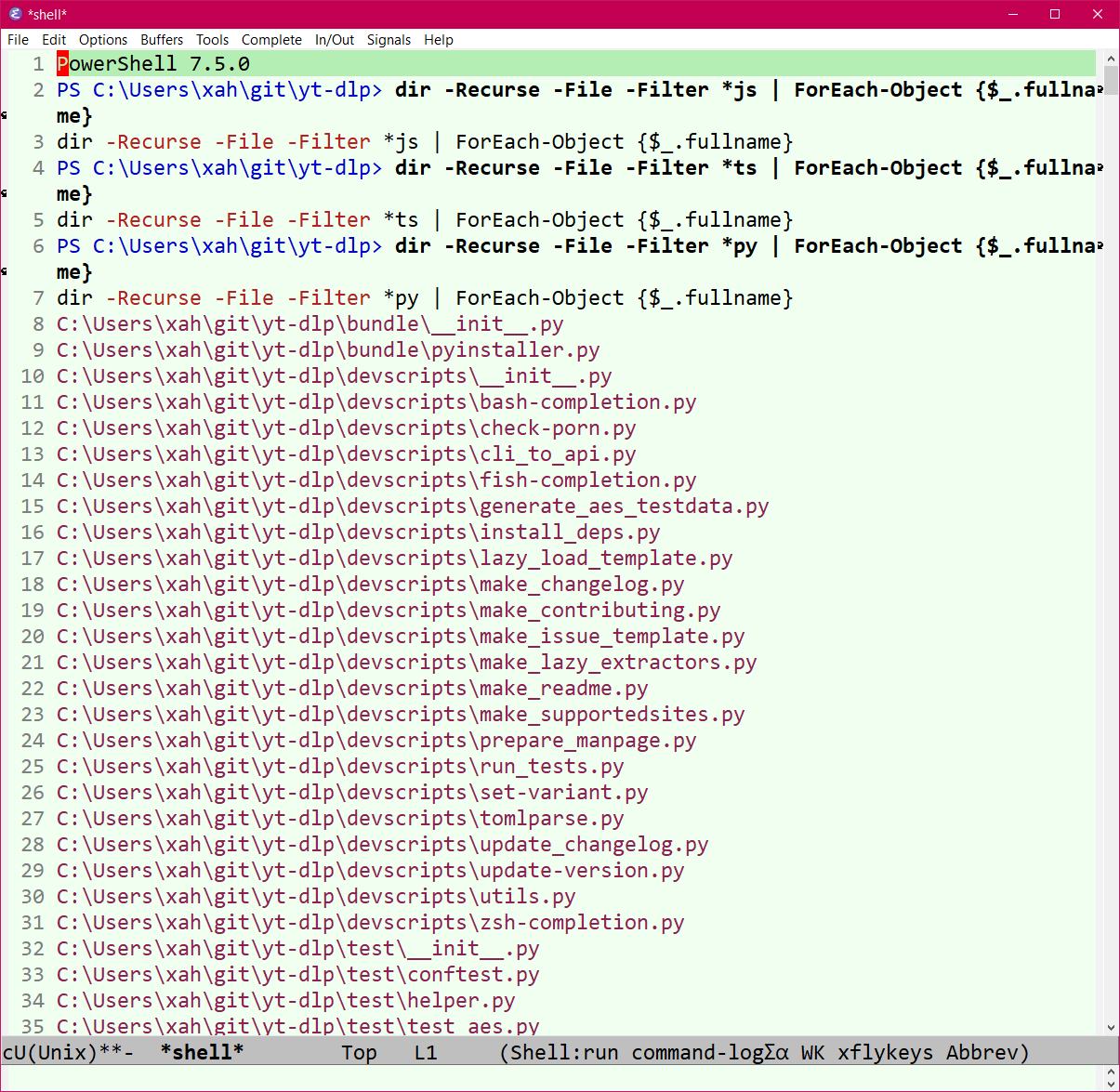Screen dimensions: 1120x1092
Task: Click the cU(Unix) coding system indicator
Action: [x=50, y=1052]
